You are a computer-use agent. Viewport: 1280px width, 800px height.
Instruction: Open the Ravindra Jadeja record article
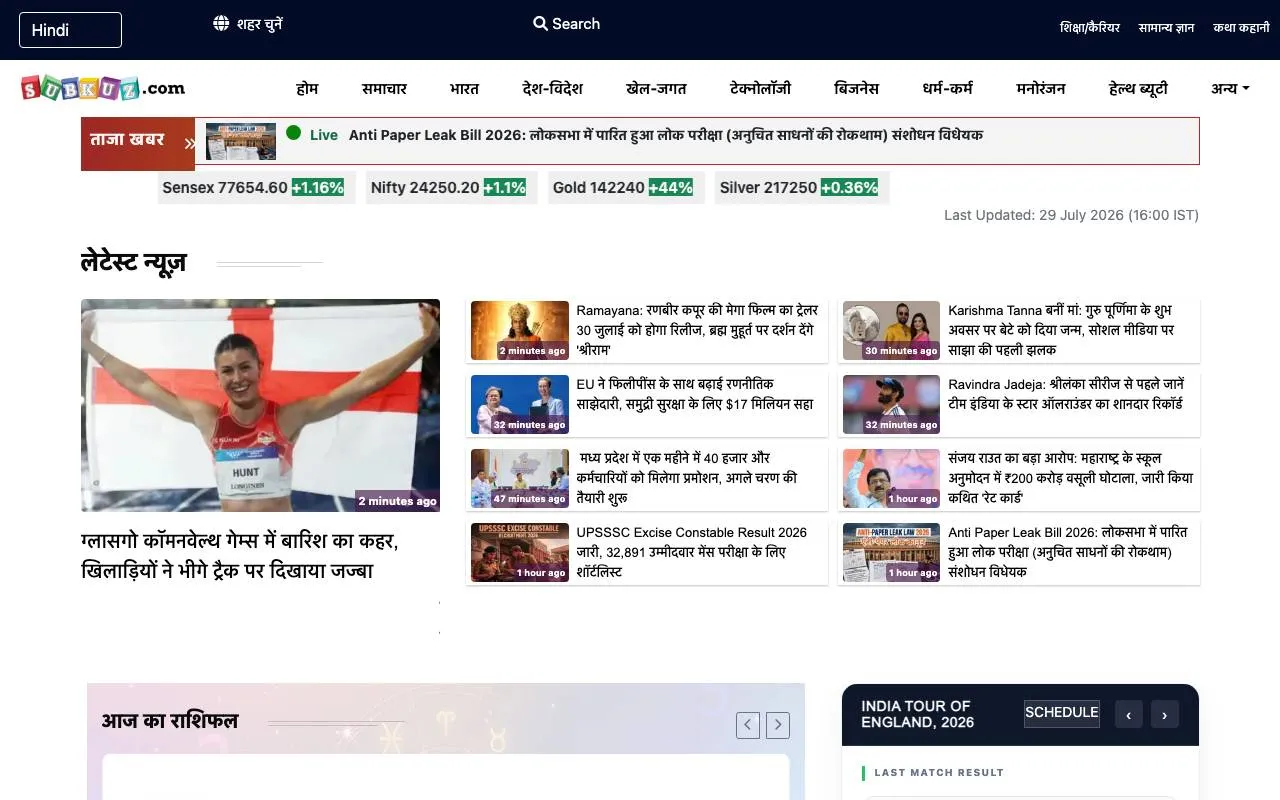click(1066, 394)
